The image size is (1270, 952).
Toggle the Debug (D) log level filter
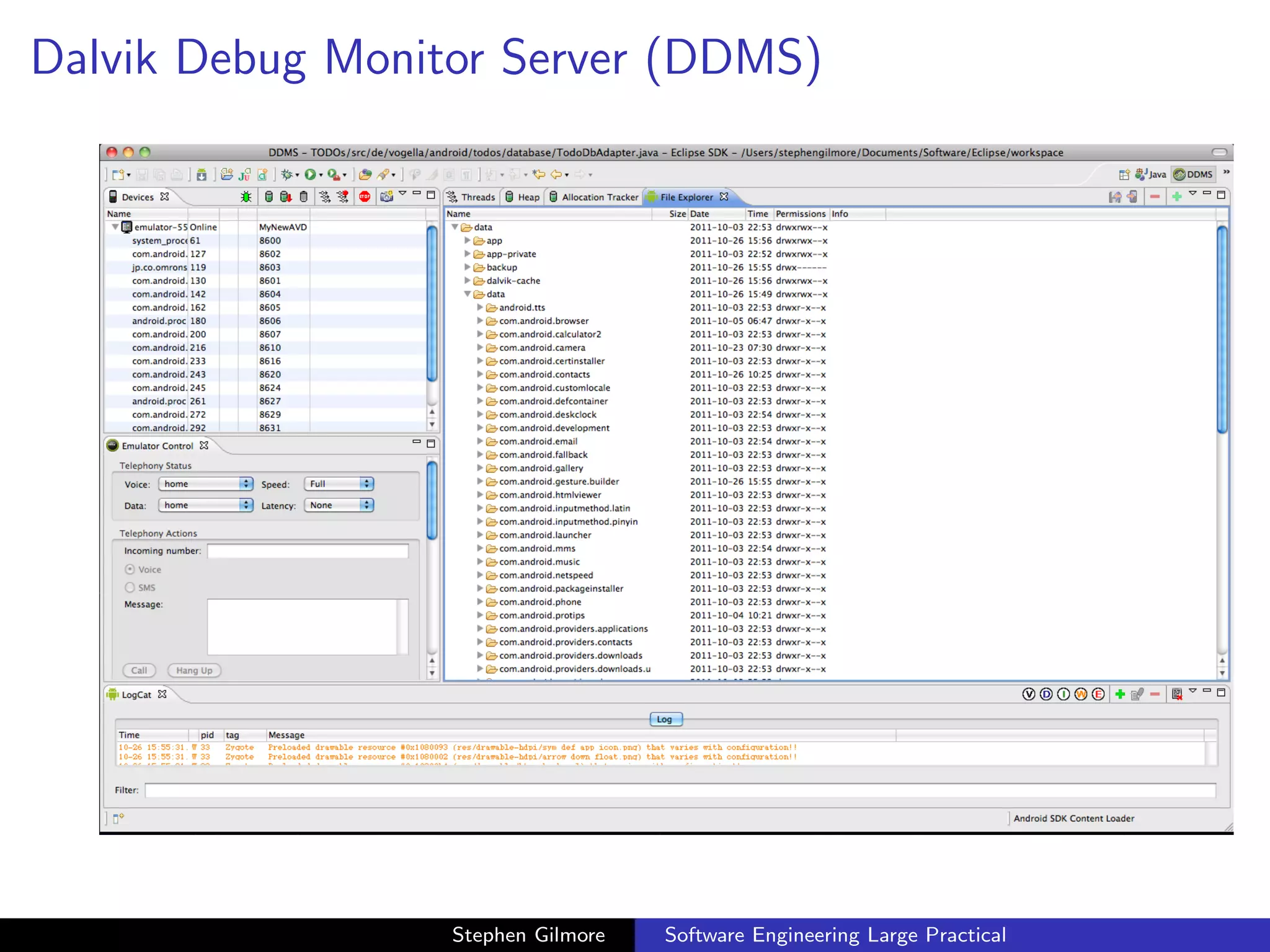[1046, 694]
